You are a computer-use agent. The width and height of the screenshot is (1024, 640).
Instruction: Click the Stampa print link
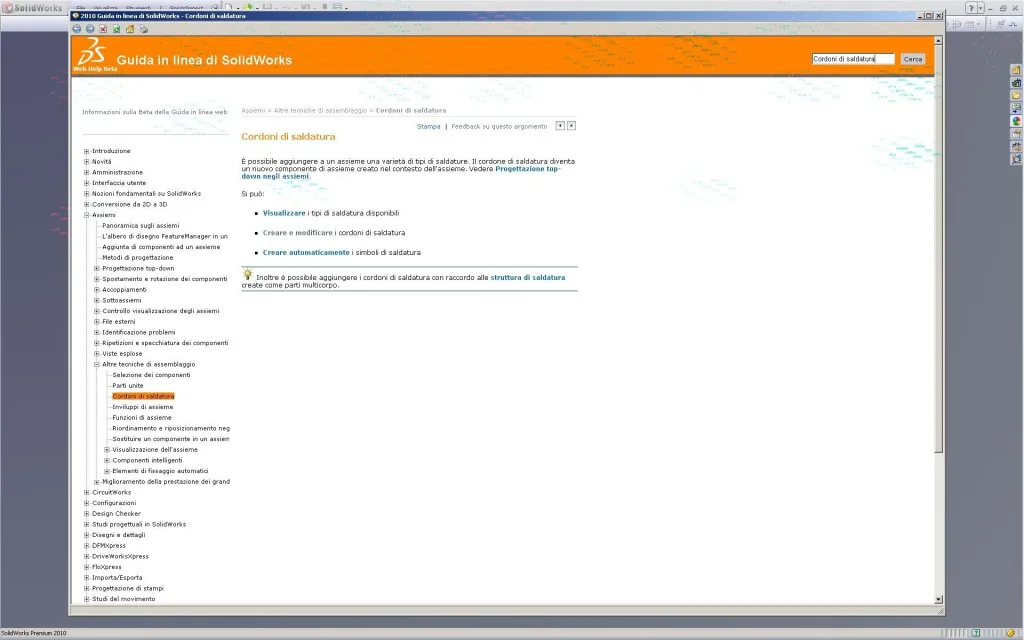pos(428,127)
